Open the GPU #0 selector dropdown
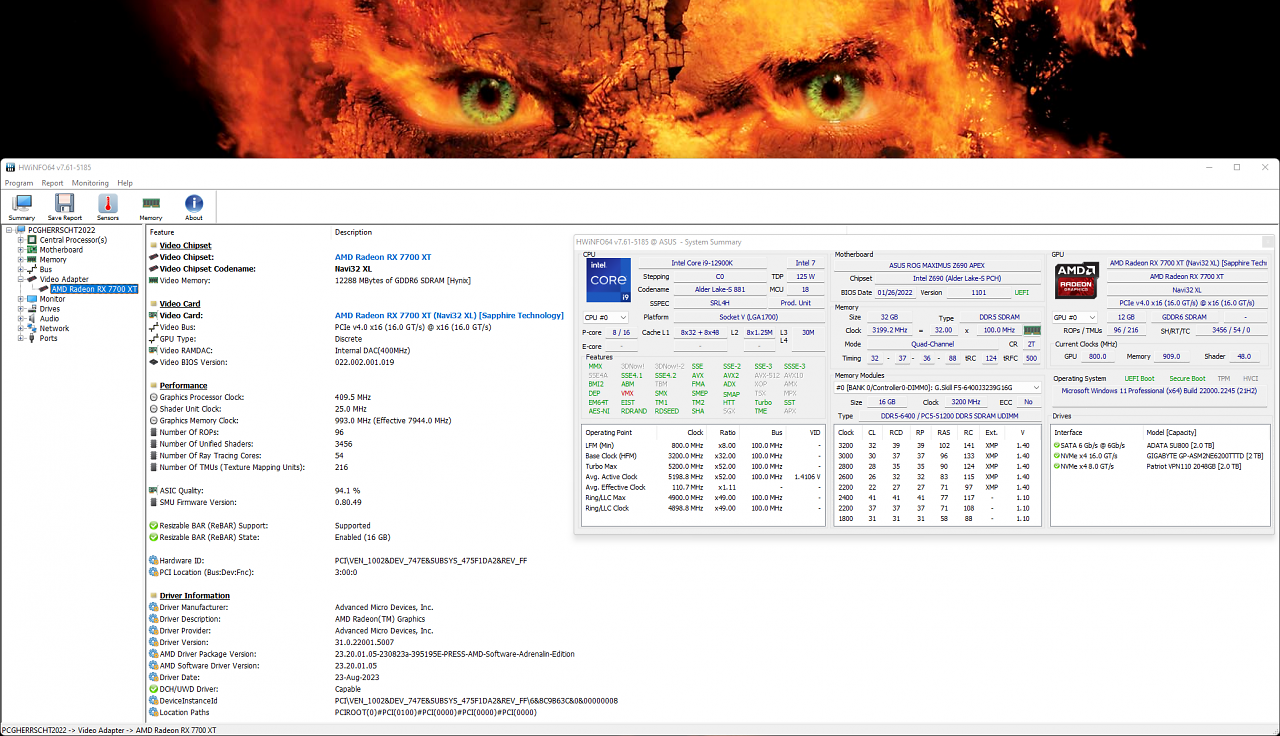 pos(1076,317)
